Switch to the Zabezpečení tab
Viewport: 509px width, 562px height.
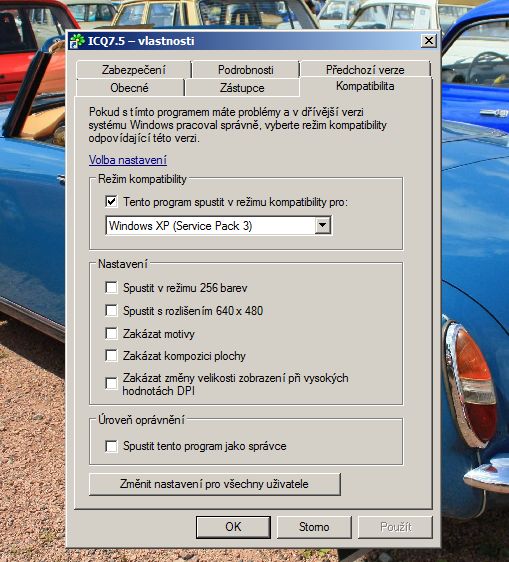133,70
